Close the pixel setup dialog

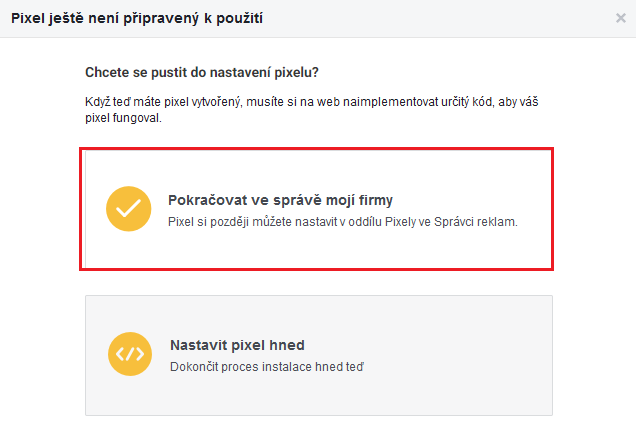(x=621, y=18)
